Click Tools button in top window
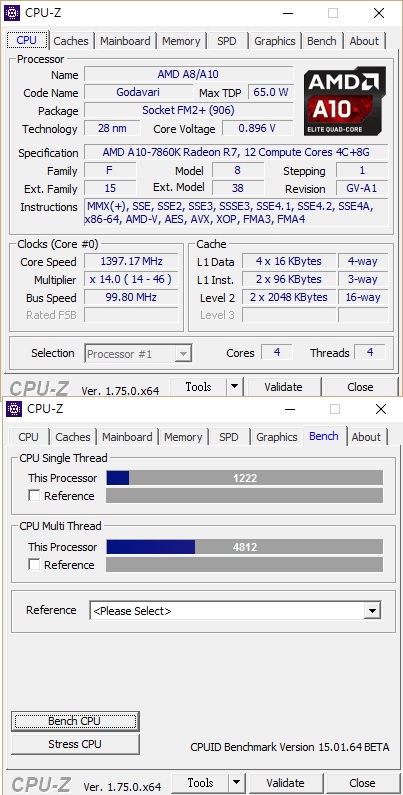Screen dimensions: 403x795 pyautogui.click(x=198, y=387)
